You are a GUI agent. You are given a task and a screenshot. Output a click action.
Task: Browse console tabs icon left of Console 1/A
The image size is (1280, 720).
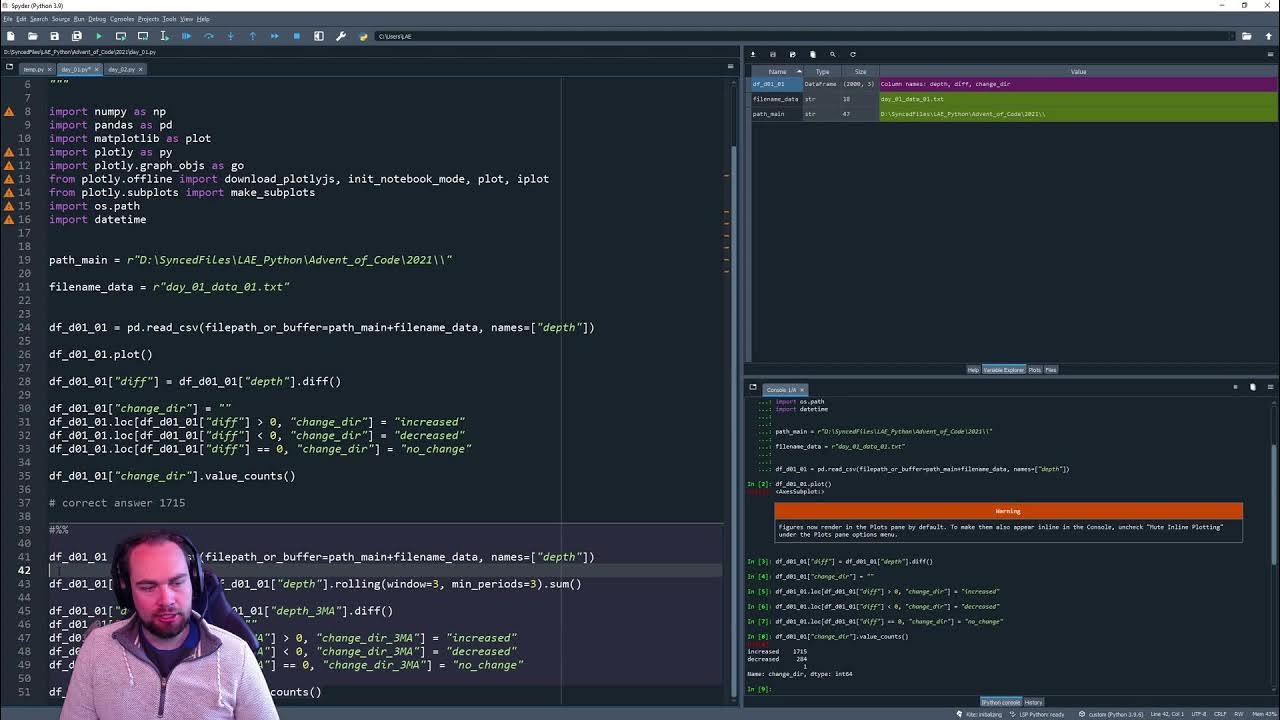[753, 388]
